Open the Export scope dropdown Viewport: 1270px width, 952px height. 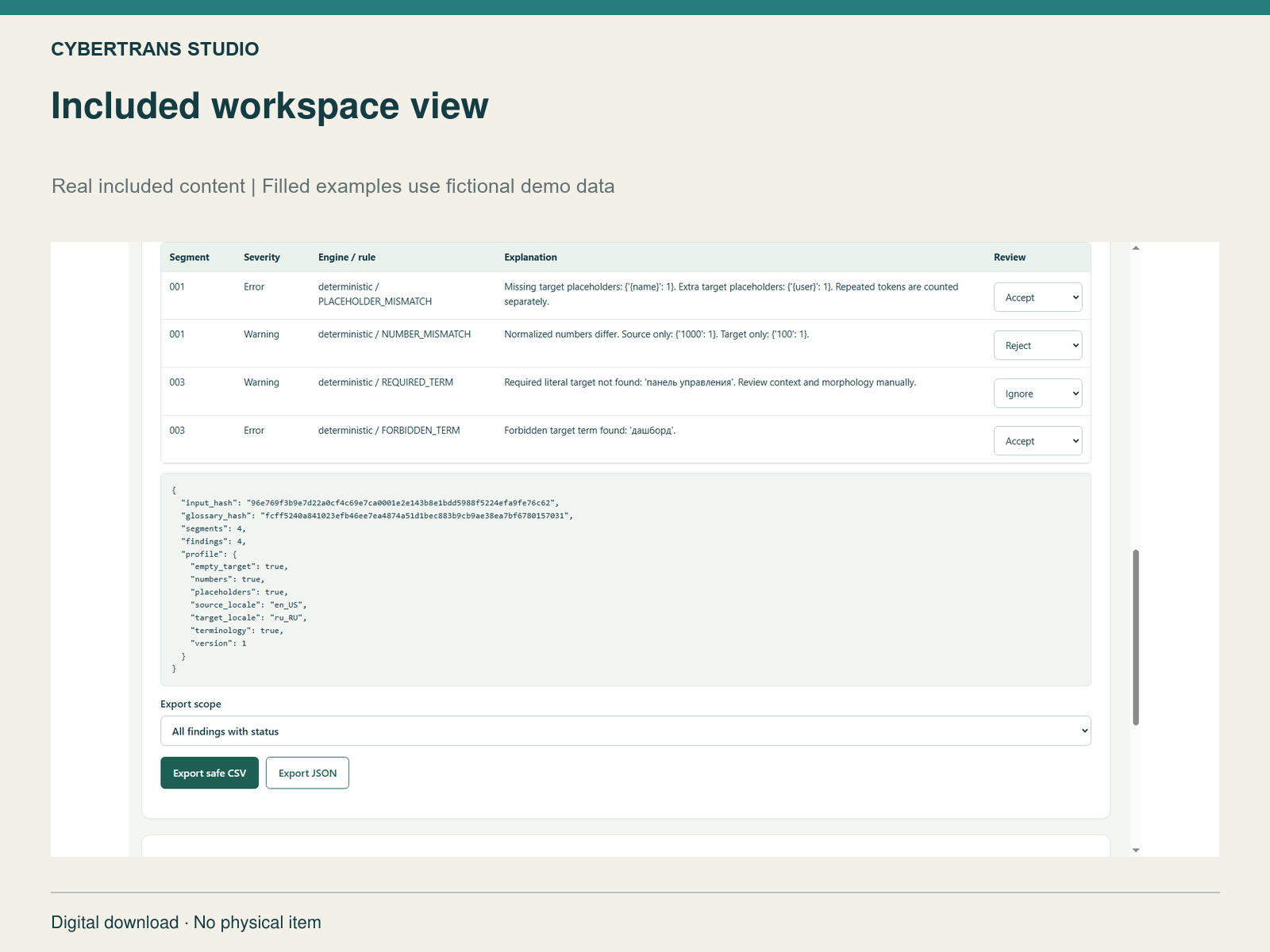(x=625, y=731)
